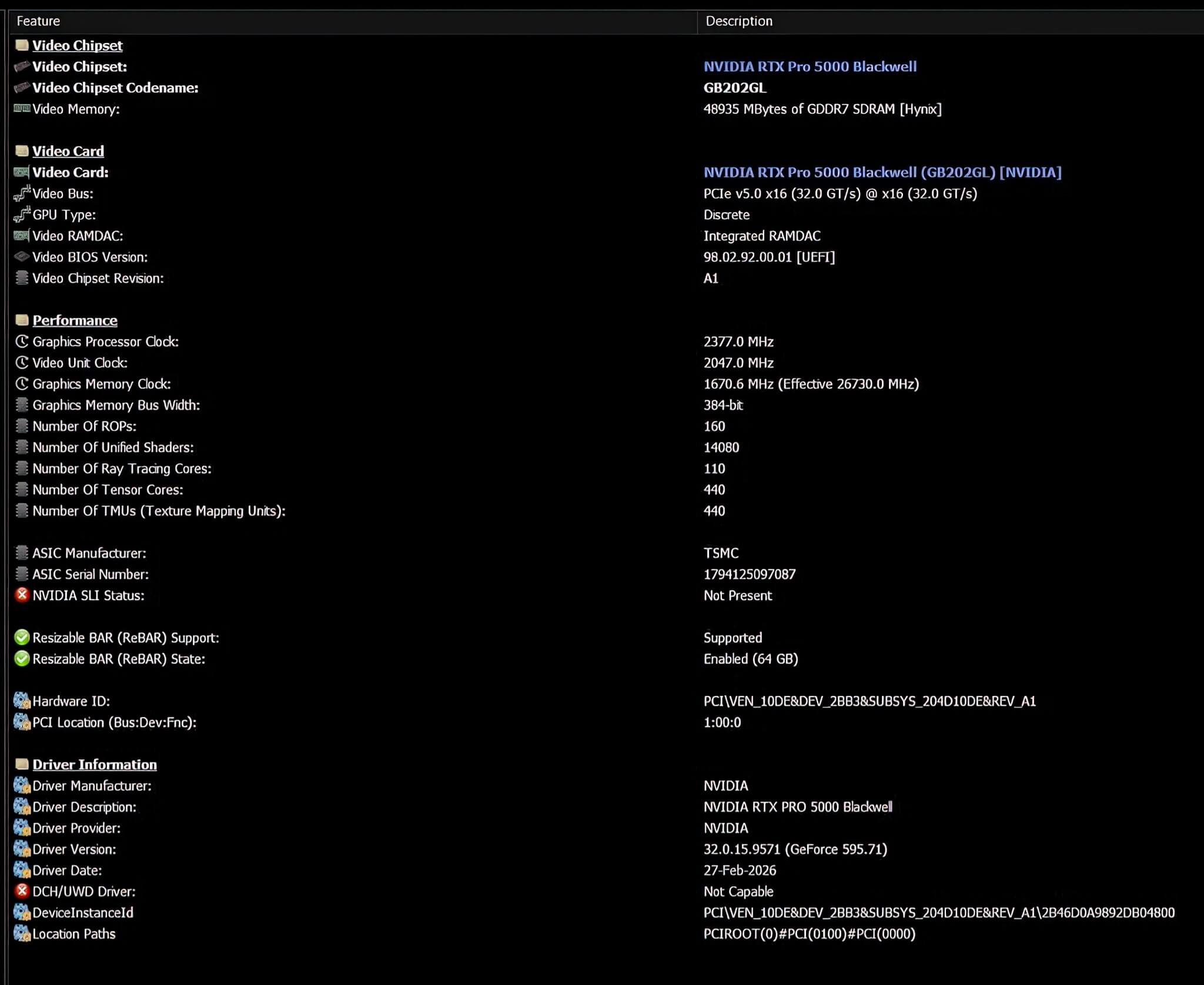Screen dimensions: 1204x985
Task: Click the Video Memory RAM icon
Action: [22, 109]
